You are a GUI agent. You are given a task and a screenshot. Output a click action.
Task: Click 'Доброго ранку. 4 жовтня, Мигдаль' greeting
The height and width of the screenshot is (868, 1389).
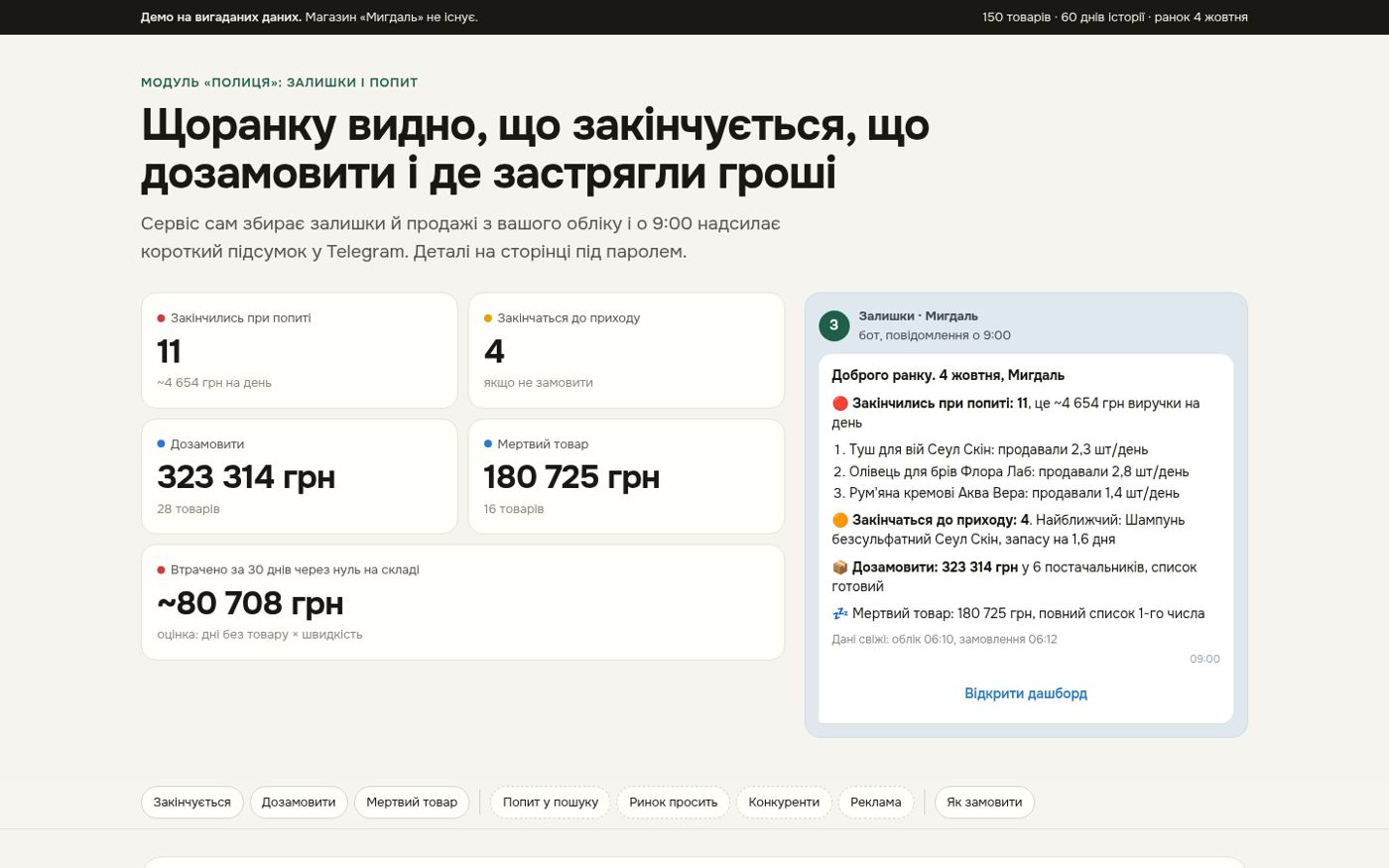click(x=947, y=375)
